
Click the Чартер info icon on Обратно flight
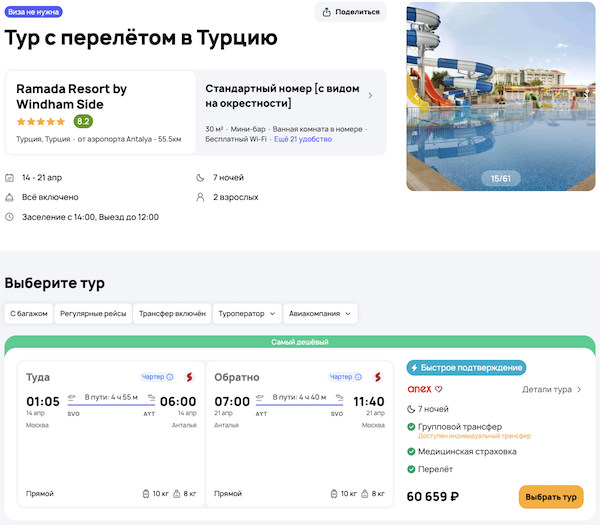(x=359, y=377)
